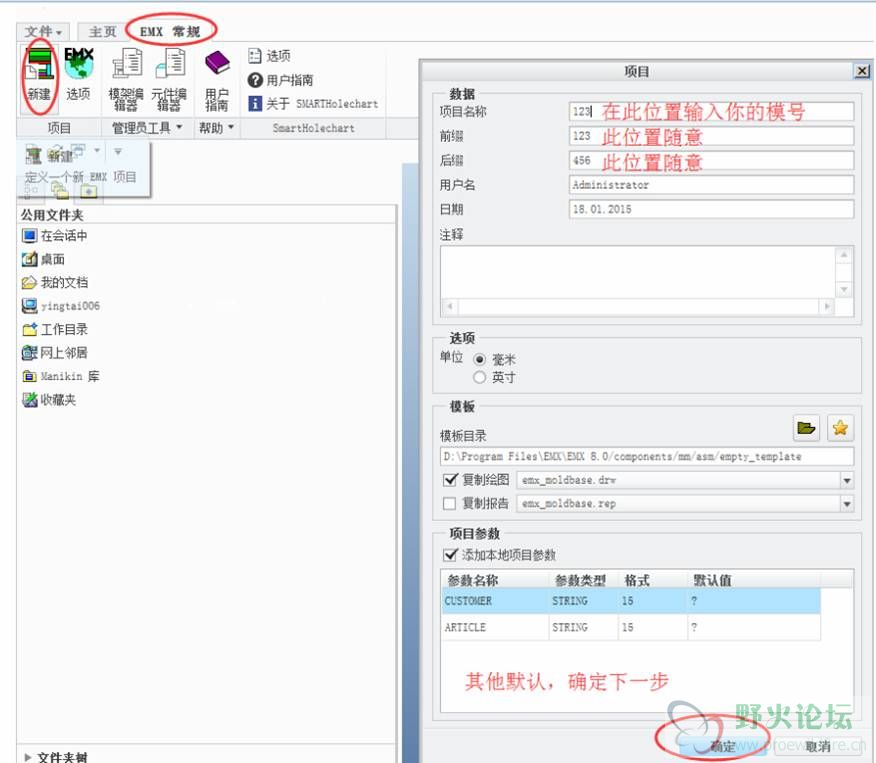The image size is (876, 763).
Task: Toggle 复制绘图 checkbox
Action: [x=450, y=480]
